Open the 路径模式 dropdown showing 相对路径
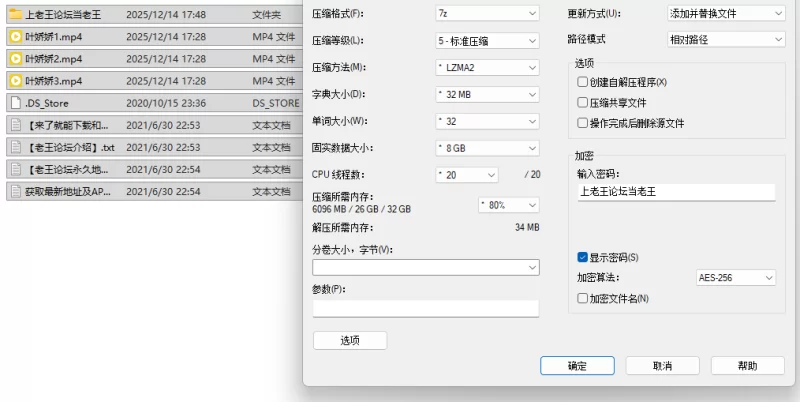800x402 pixels. pyautogui.click(x=726, y=39)
